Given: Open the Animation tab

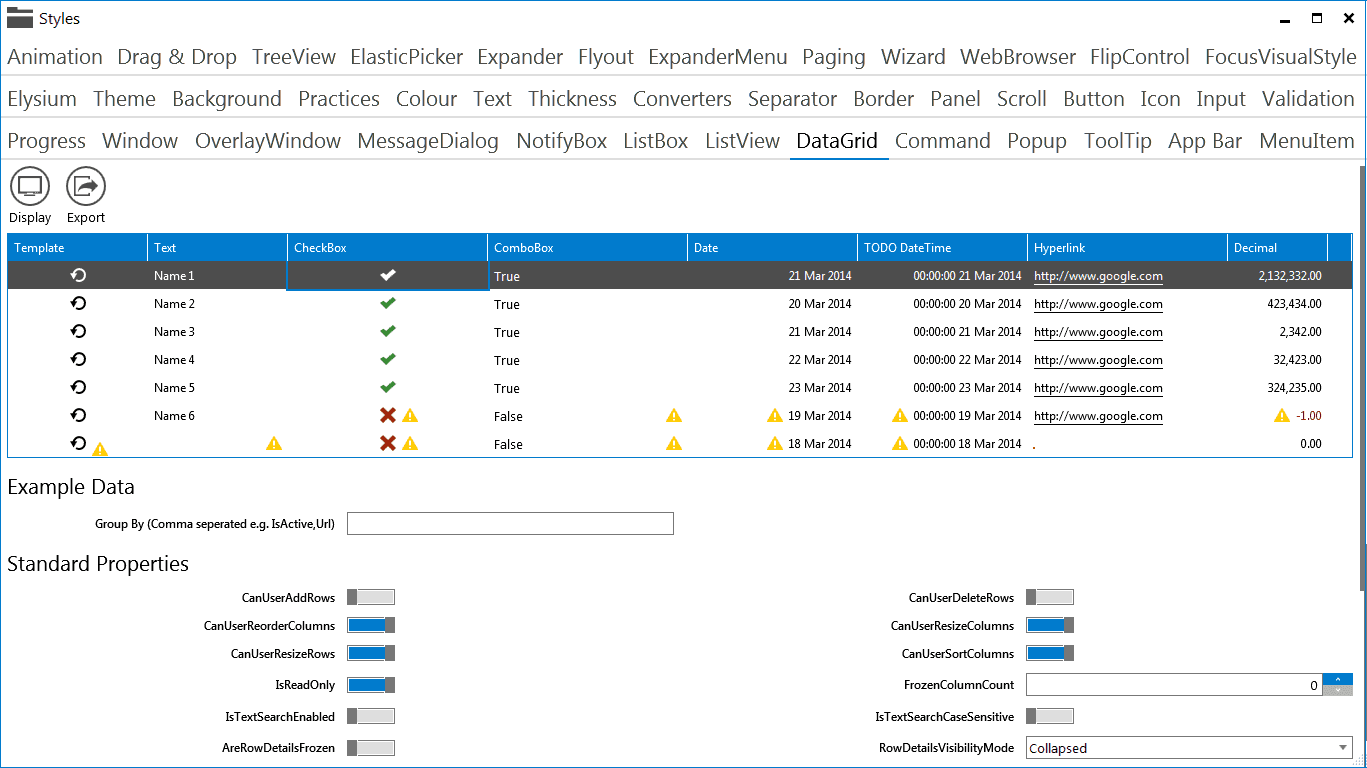Looking at the screenshot, I should 55,57.
